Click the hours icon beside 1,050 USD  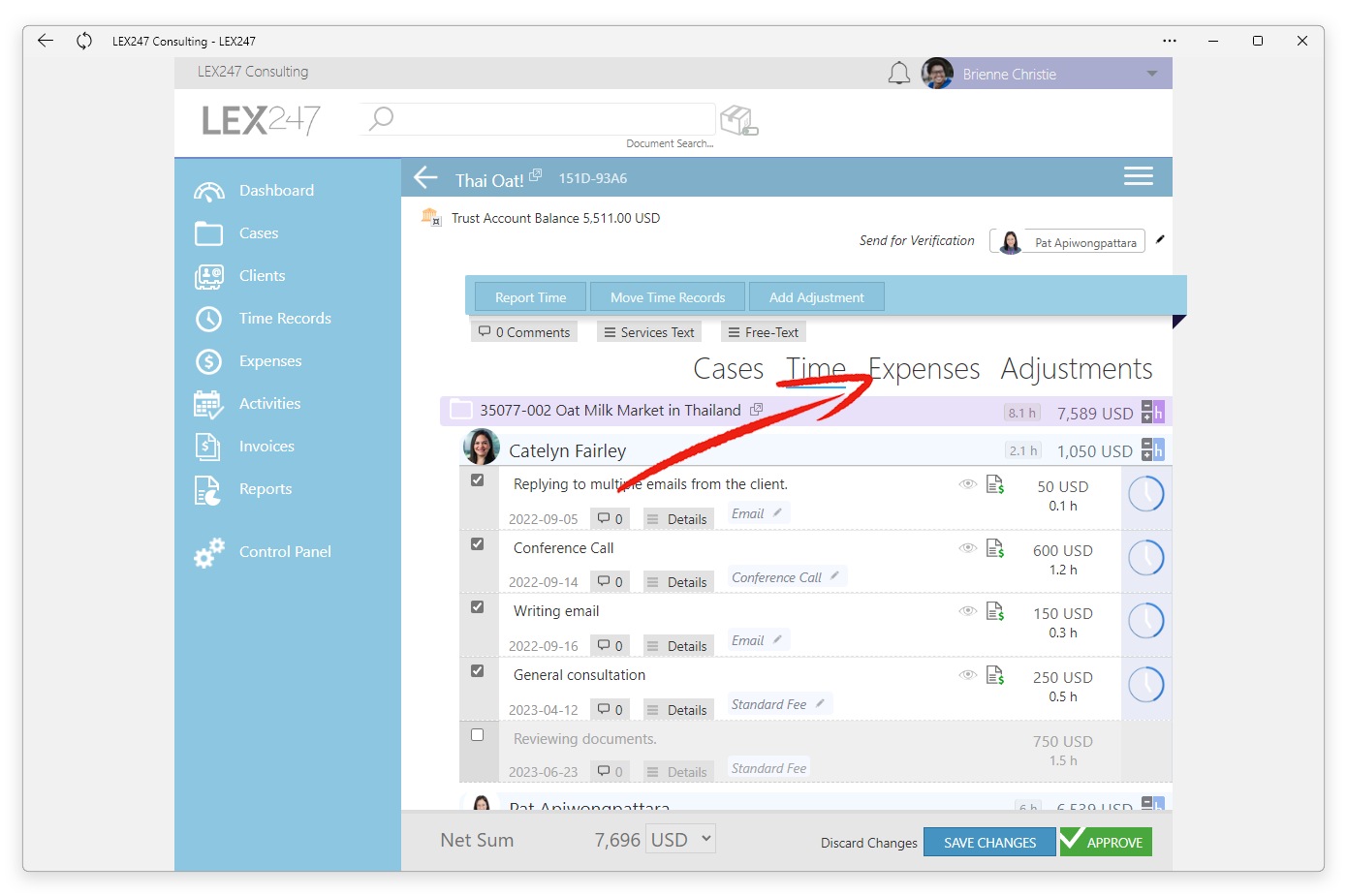[x=1152, y=449]
